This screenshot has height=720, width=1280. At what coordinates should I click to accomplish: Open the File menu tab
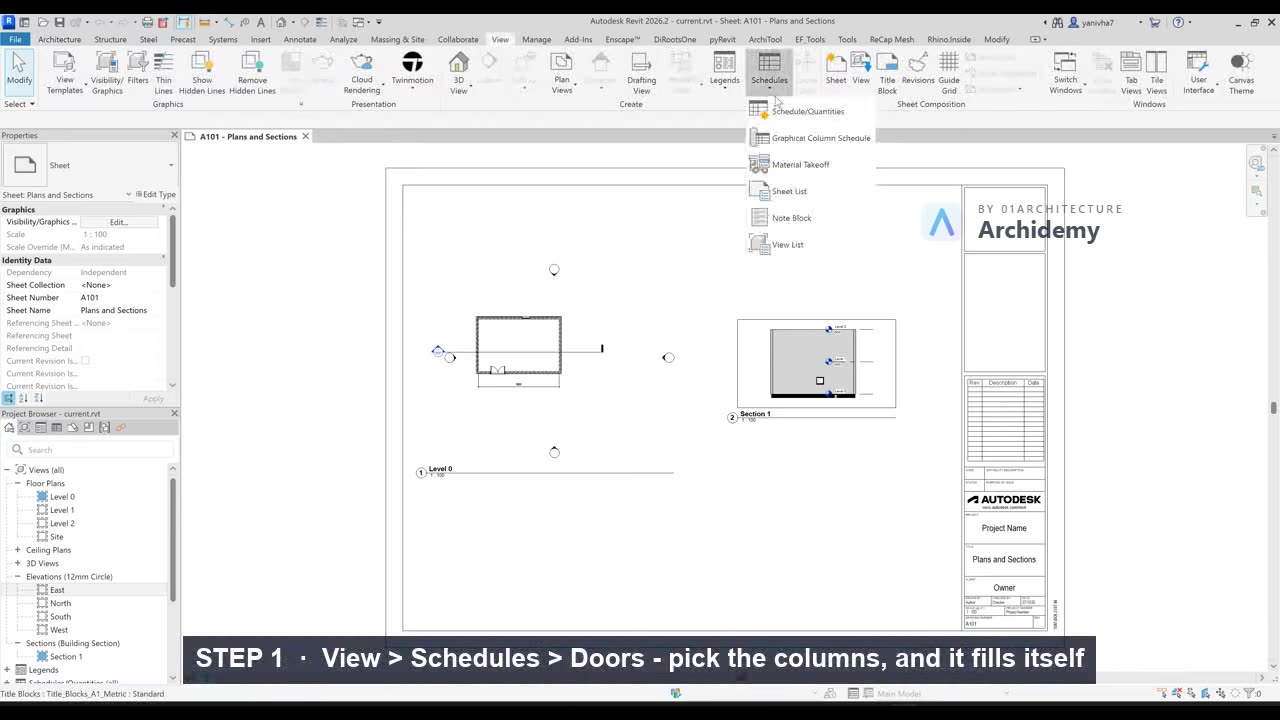15,39
